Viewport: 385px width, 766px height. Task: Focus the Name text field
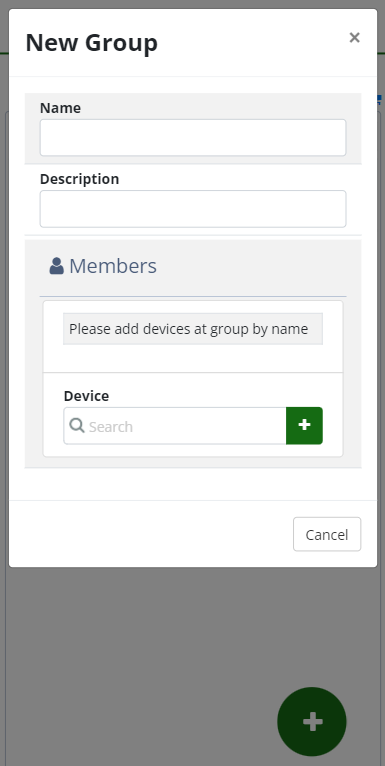(193, 138)
